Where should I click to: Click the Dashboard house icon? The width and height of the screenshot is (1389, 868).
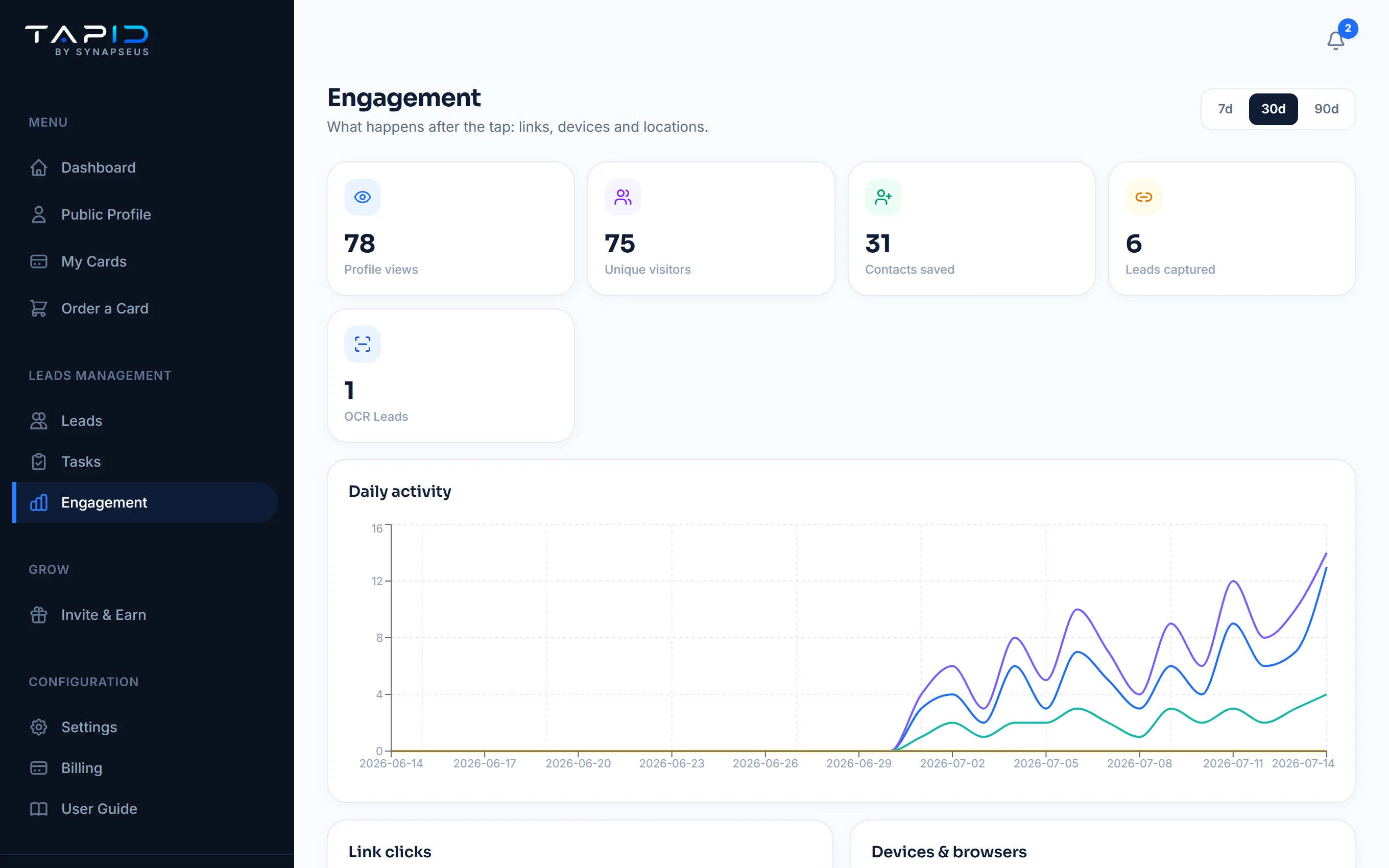pos(38,167)
